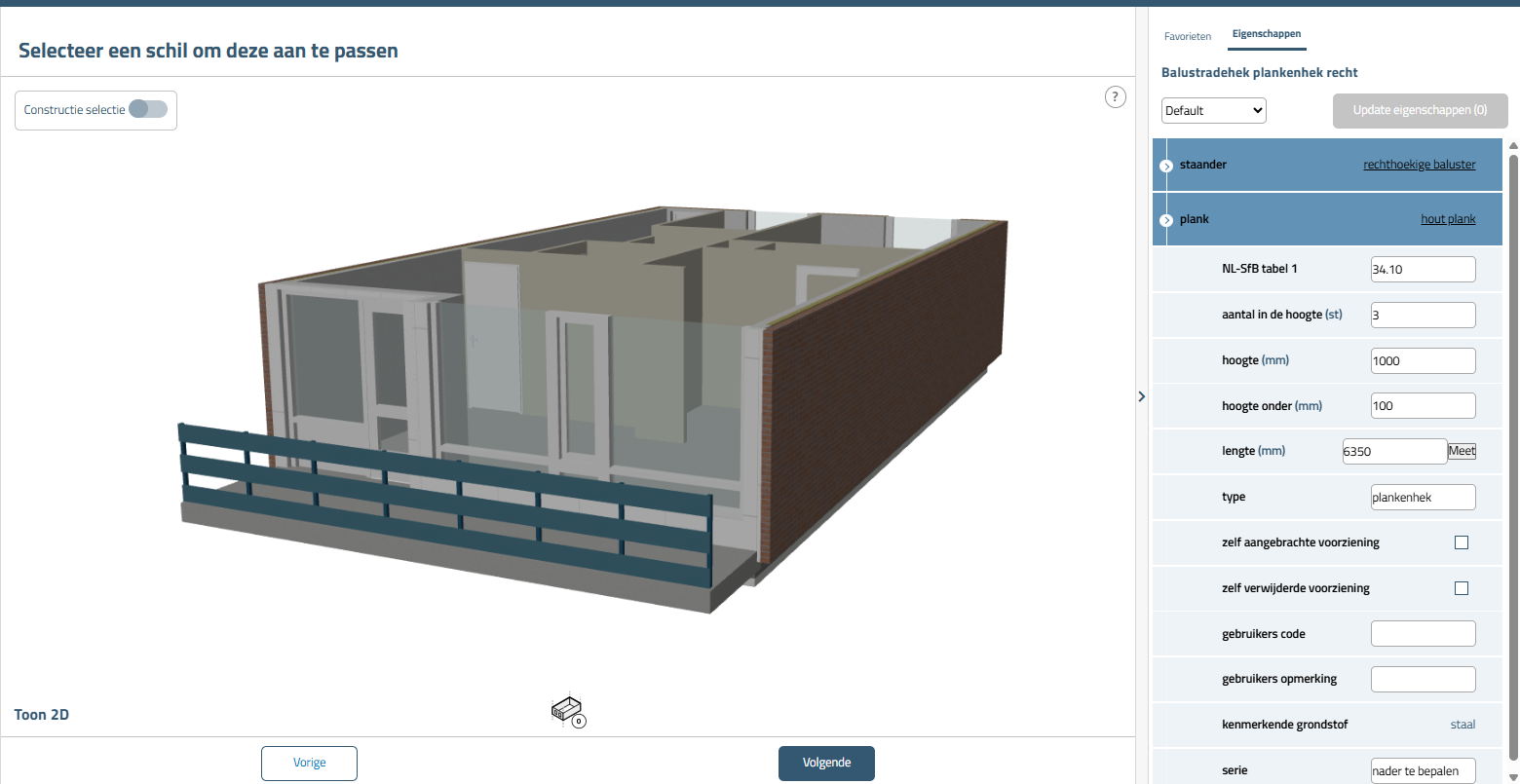Select the Eigenschappen tab
Viewport: 1520px width, 784px height.
click(1266, 34)
